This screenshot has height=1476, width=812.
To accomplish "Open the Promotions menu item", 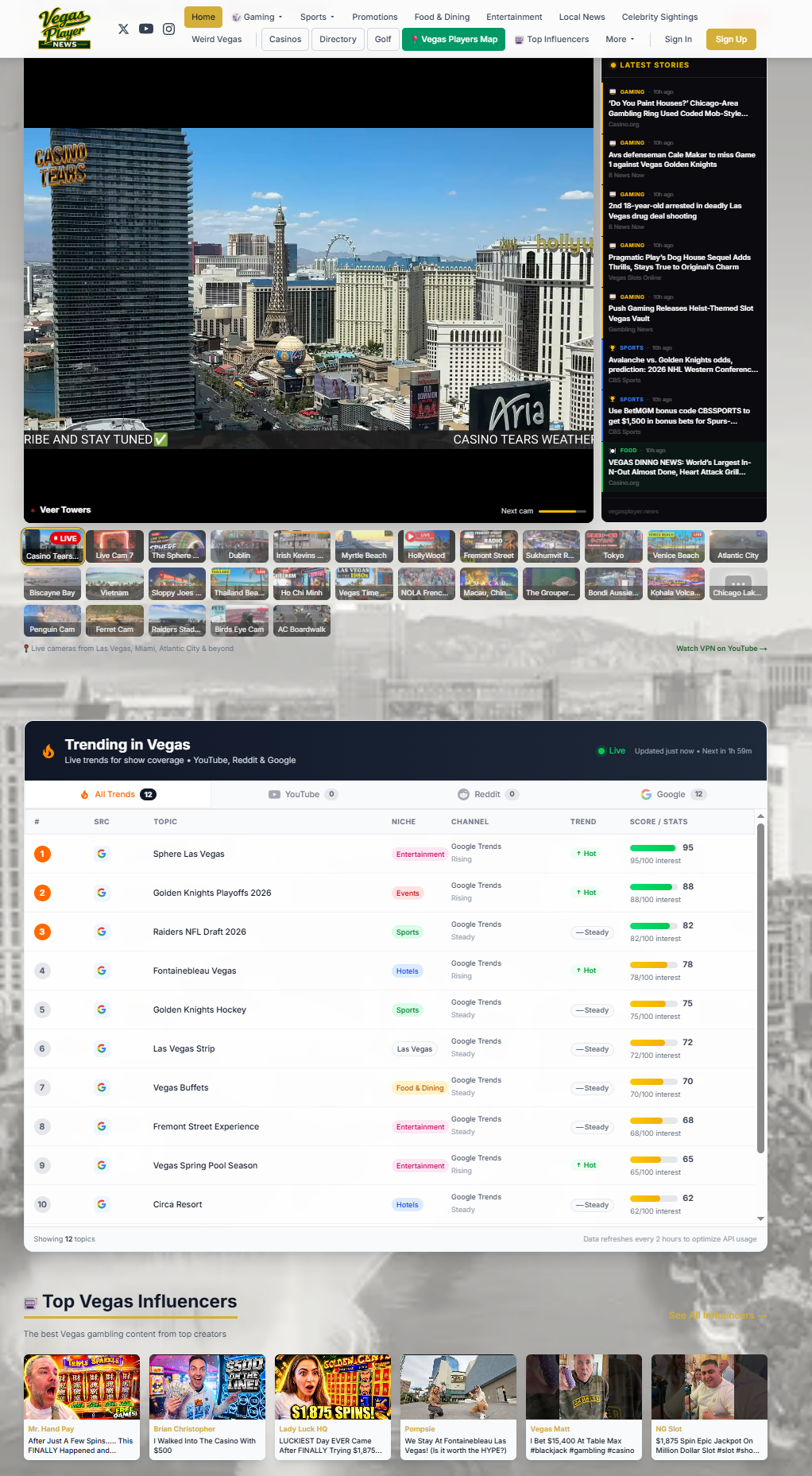I will pyautogui.click(x=375, y=17).
